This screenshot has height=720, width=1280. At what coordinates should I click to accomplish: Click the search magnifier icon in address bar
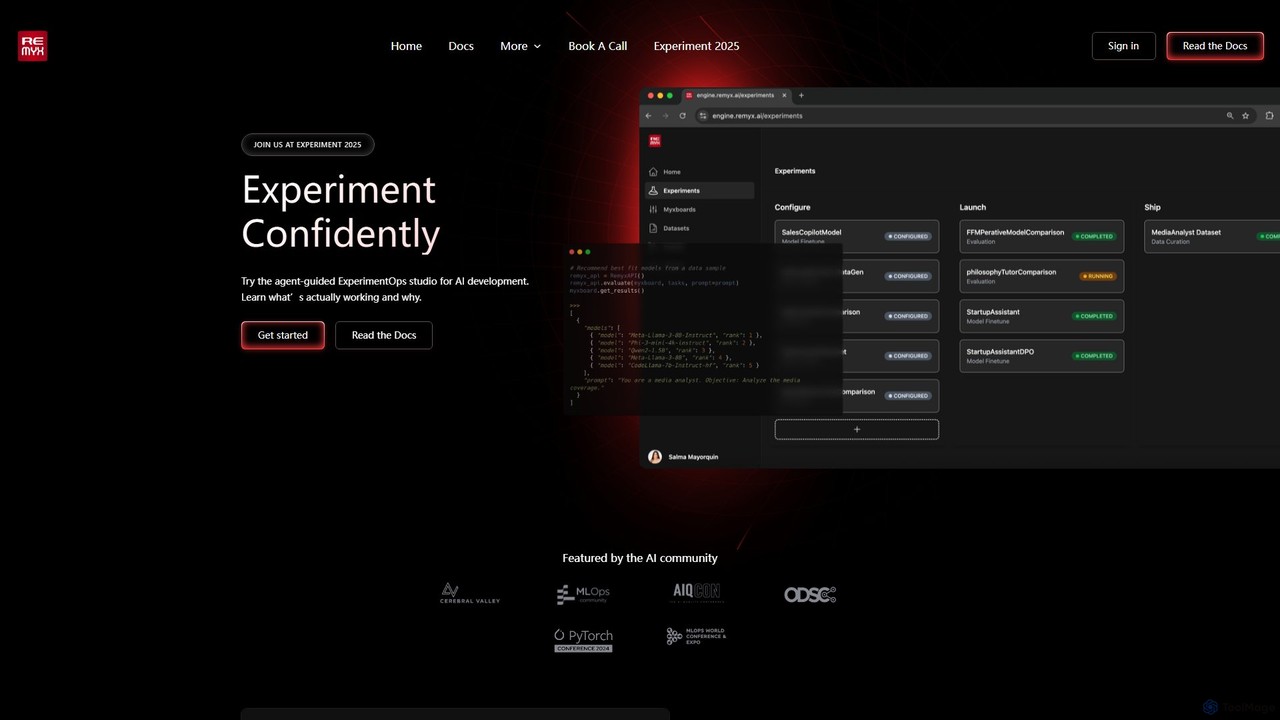[x=1230, y=116]
